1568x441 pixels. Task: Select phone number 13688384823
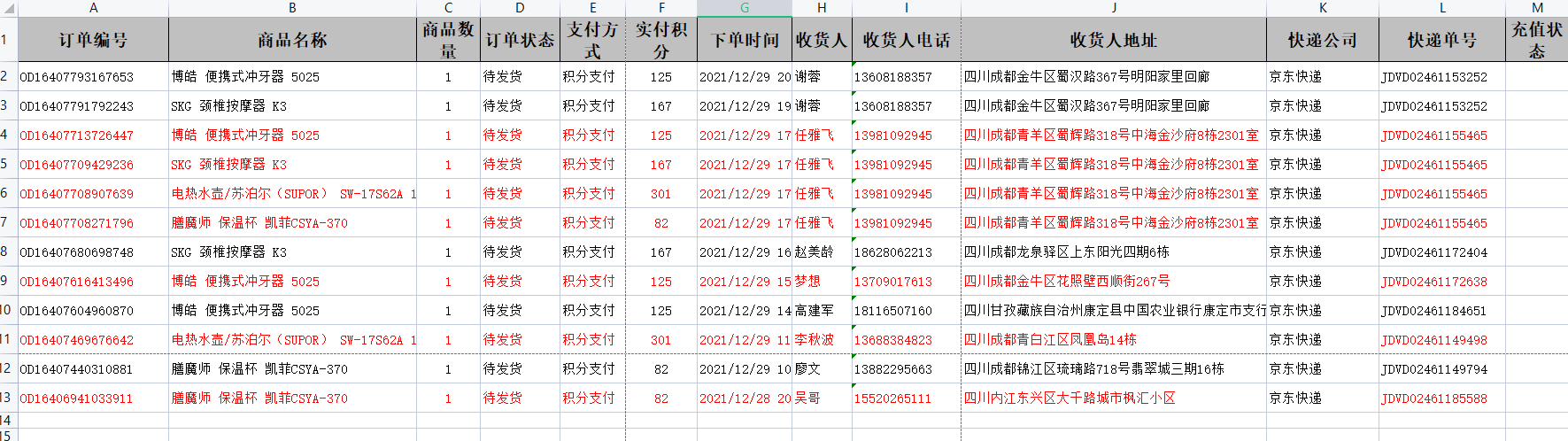pos(893,340)
